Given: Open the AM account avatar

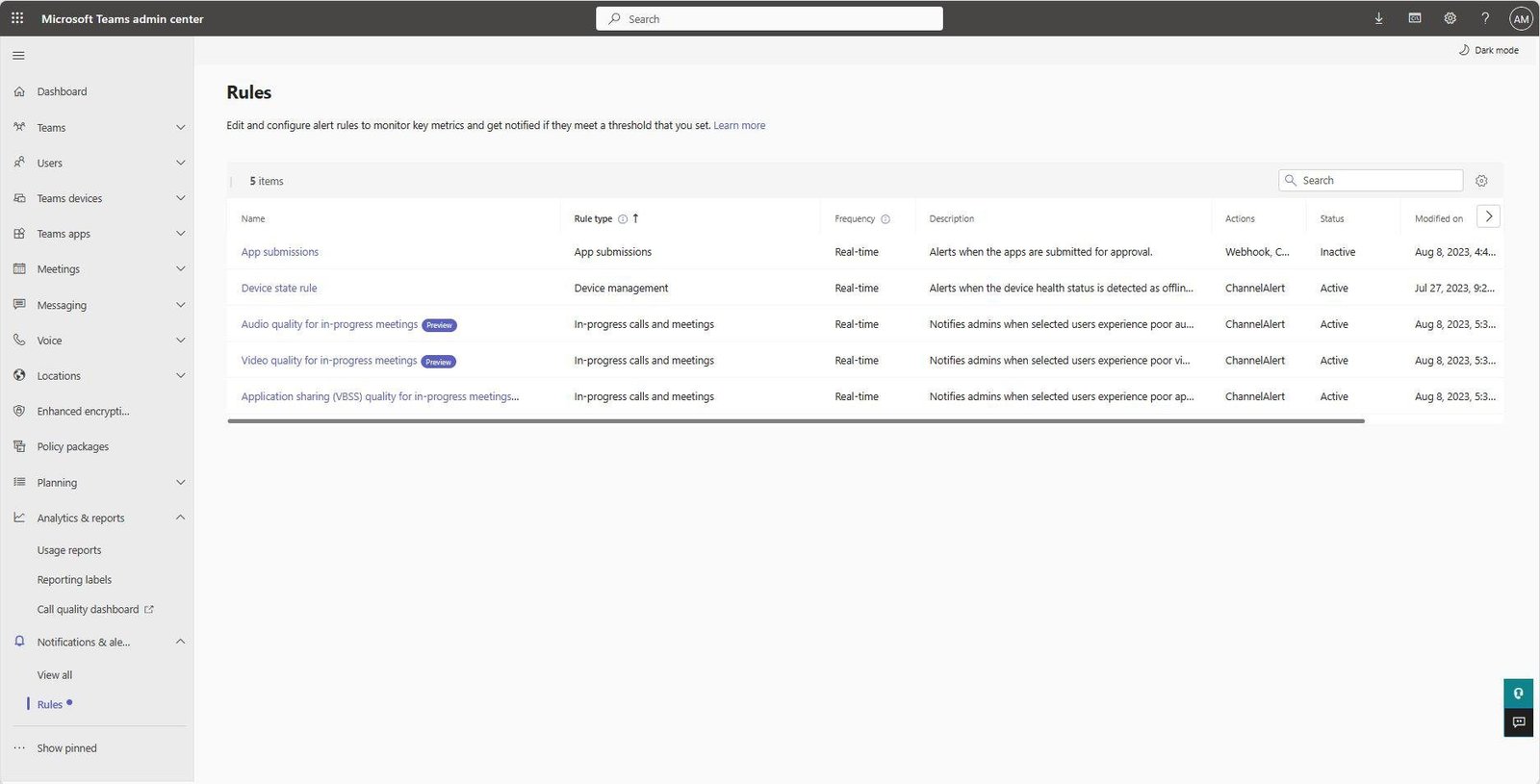Looking at the screenshot, I should tap(1521, 18).
